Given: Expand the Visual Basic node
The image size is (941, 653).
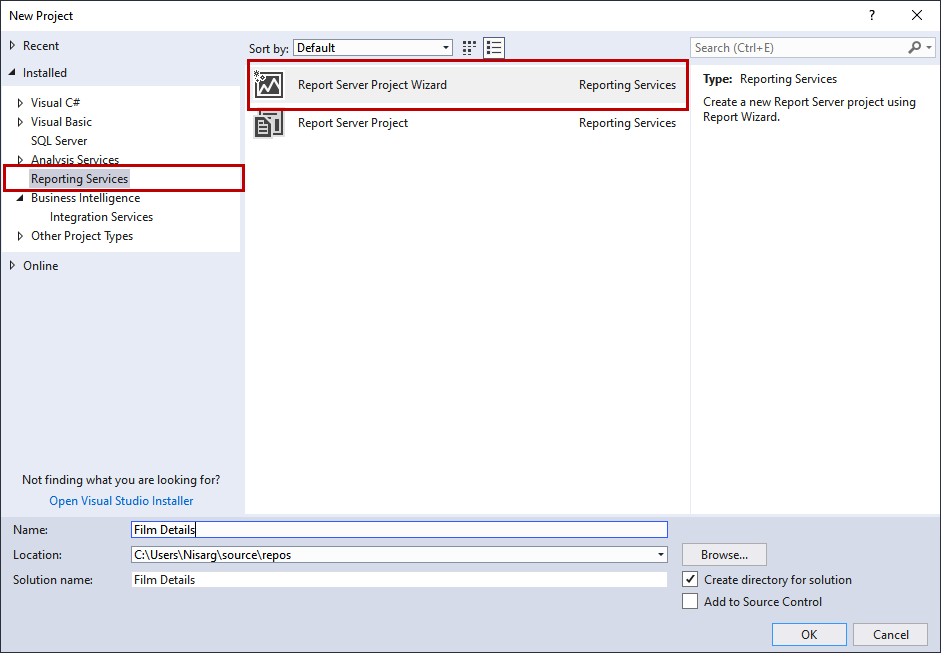Looking at the screenshot, I should [x=20, y=122].
